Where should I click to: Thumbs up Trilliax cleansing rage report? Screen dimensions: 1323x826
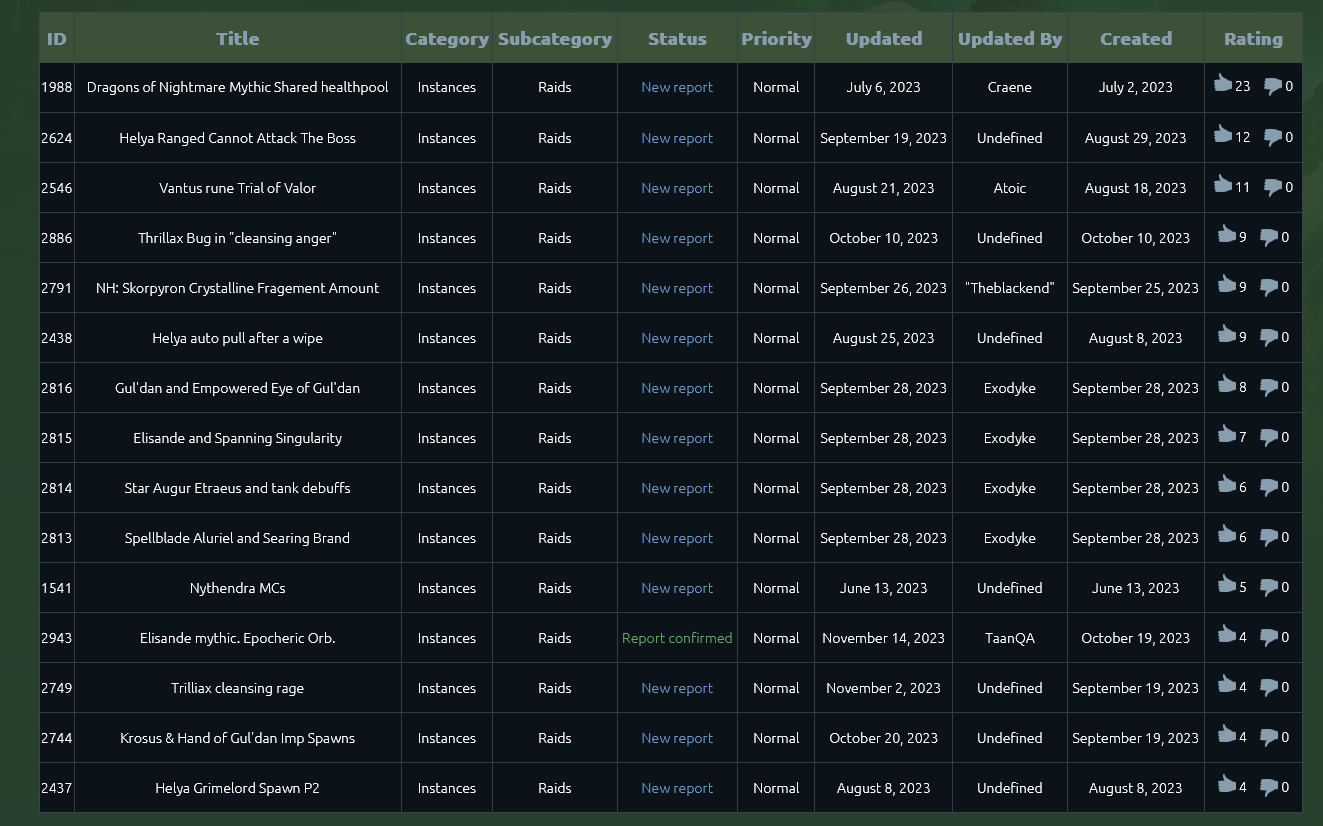[x=1226, y=684]
